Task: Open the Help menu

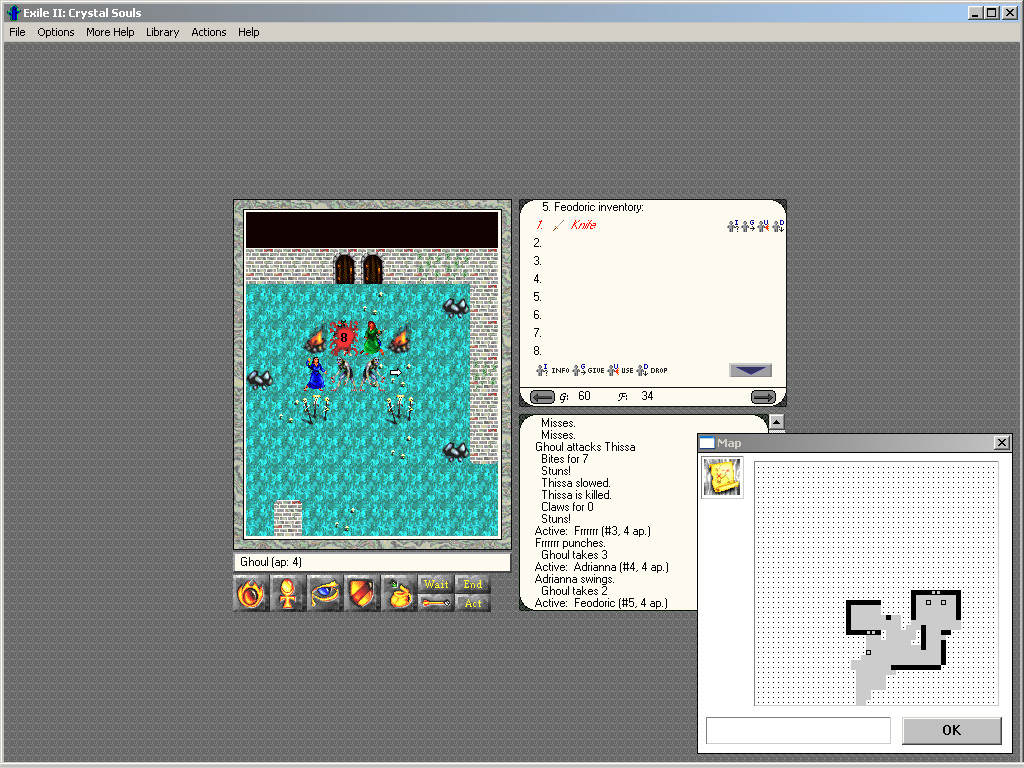Action: 248,32
